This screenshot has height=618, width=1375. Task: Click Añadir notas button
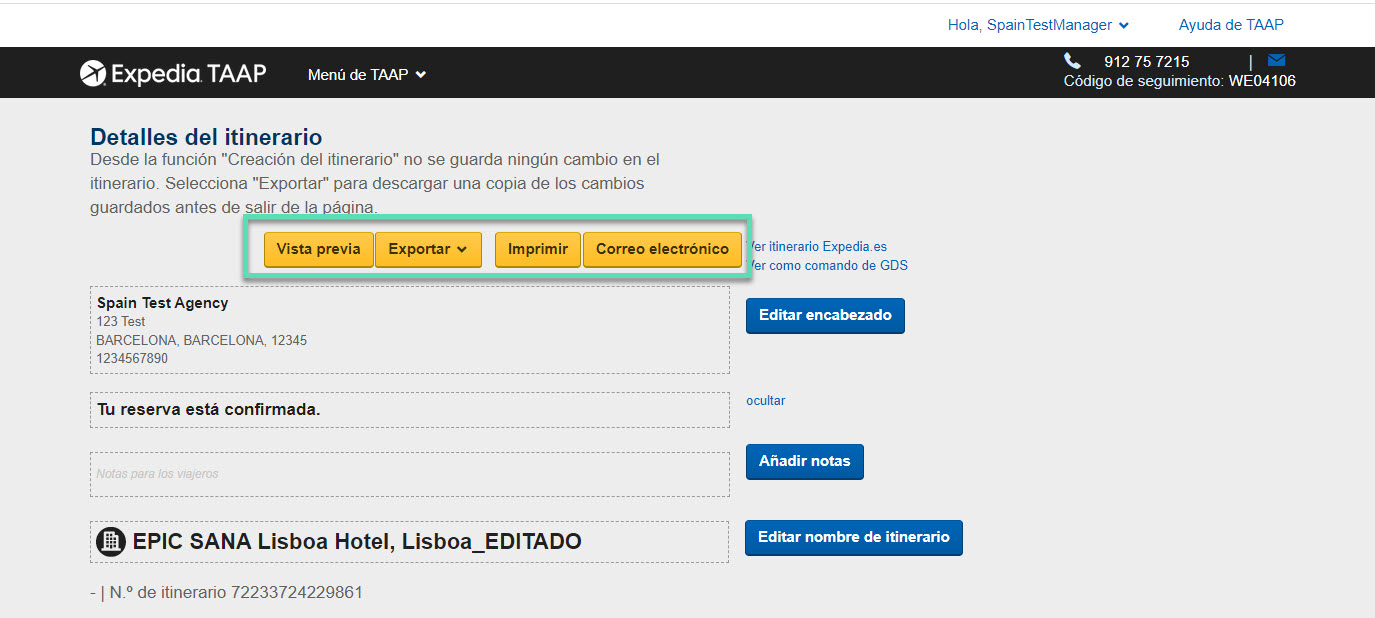tap(804, 461)
